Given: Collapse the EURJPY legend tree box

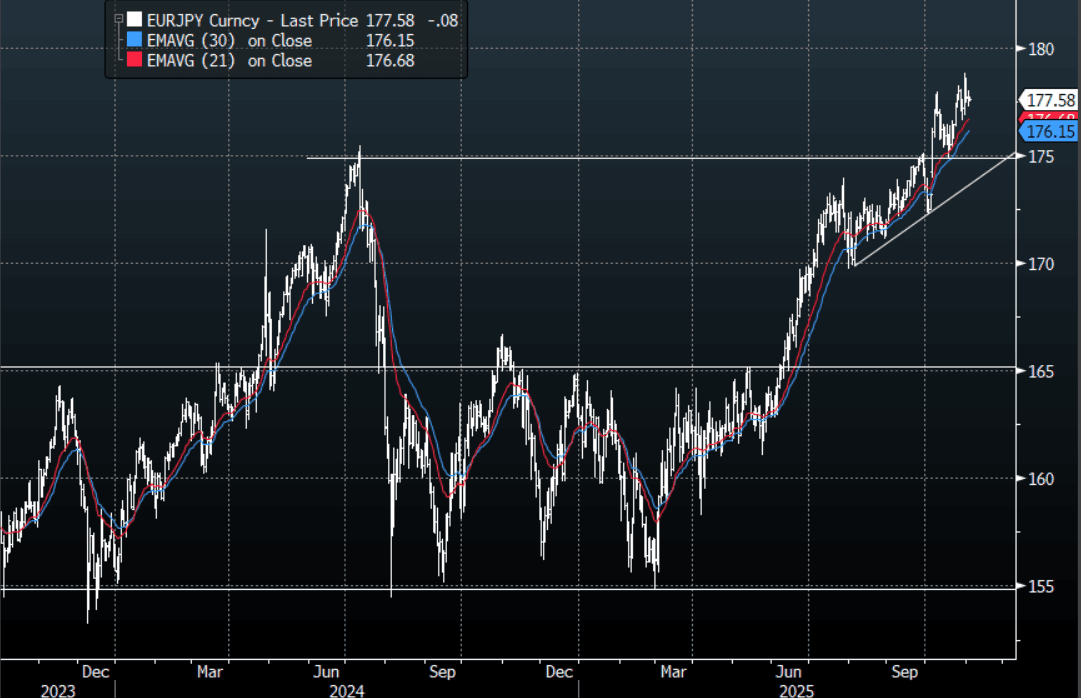Looking at the screenshot, I should click(x=120, y=19).
